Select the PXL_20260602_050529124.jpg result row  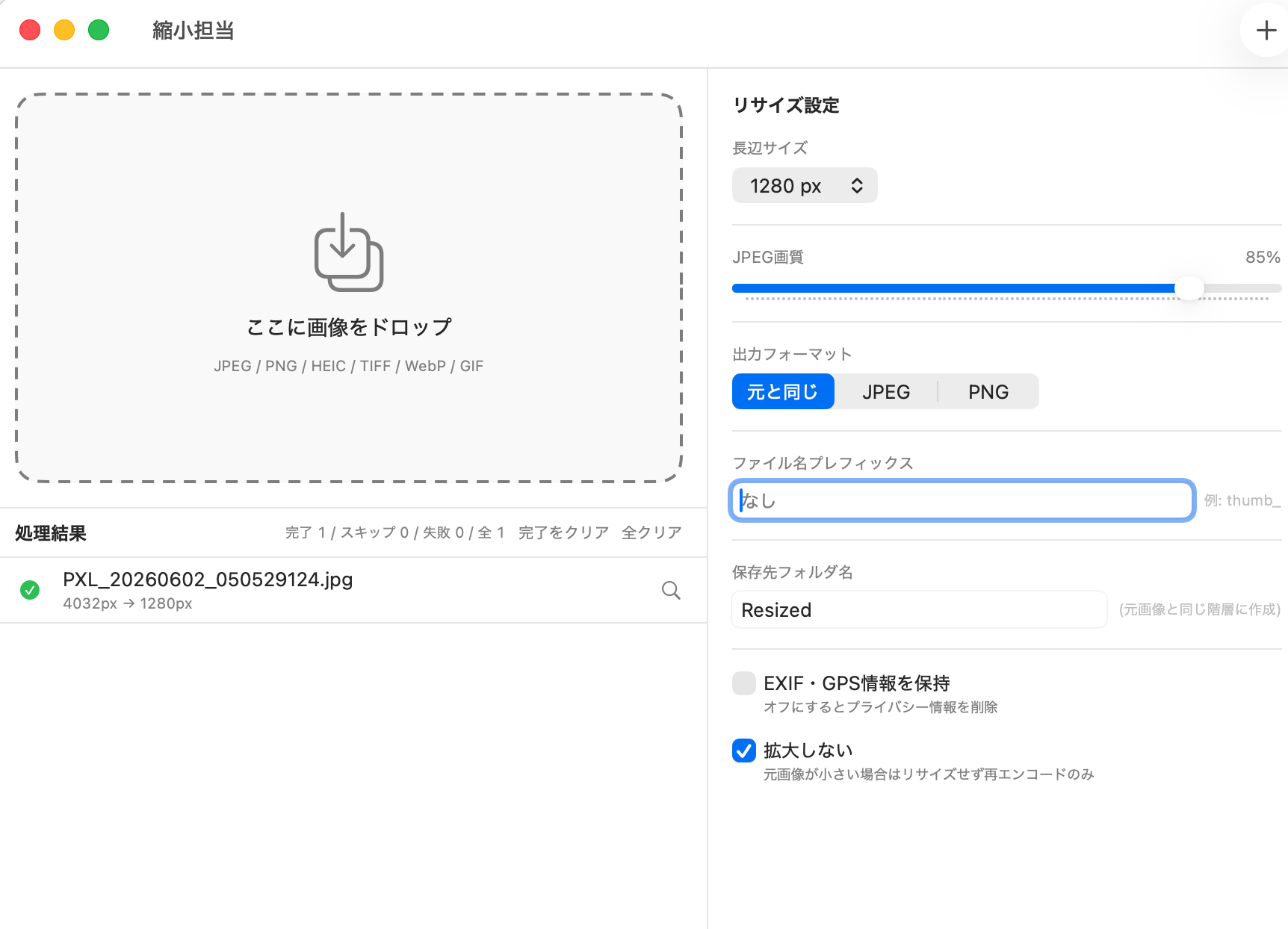click(353, 590)
